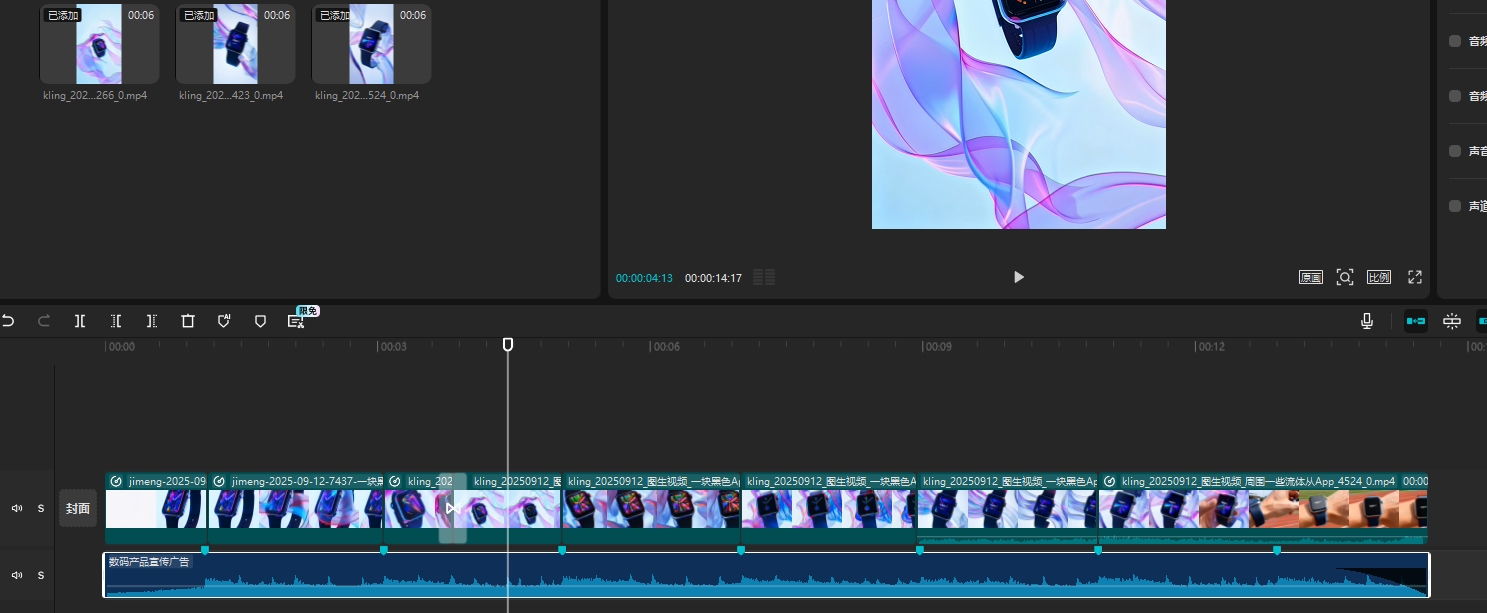
Task: Delete the selected clip with trash icon
Action: [x=188, y=321]
